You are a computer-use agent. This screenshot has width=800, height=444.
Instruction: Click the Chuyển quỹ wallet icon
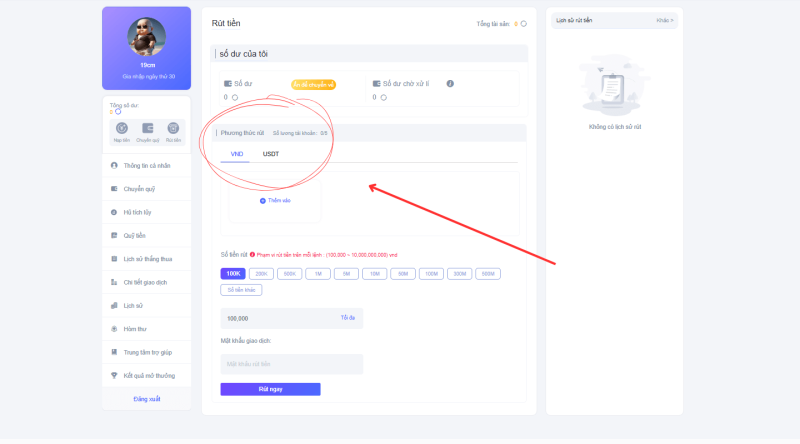[x=147, y=128]
